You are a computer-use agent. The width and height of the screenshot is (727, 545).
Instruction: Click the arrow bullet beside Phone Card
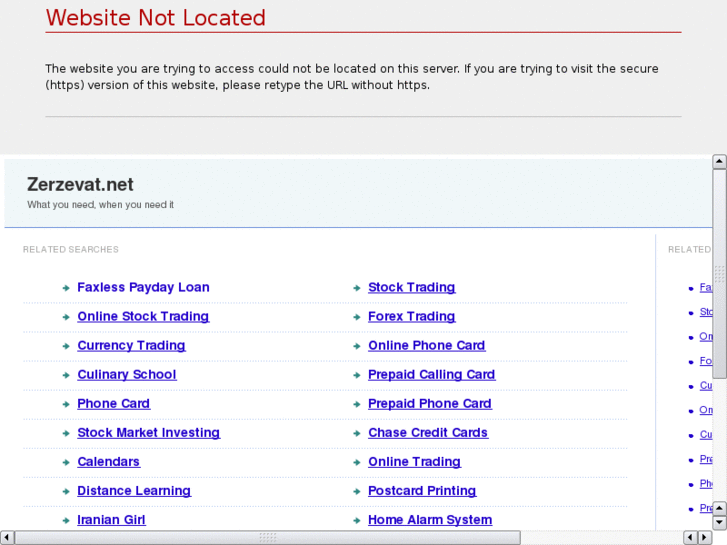click(66, 404)
